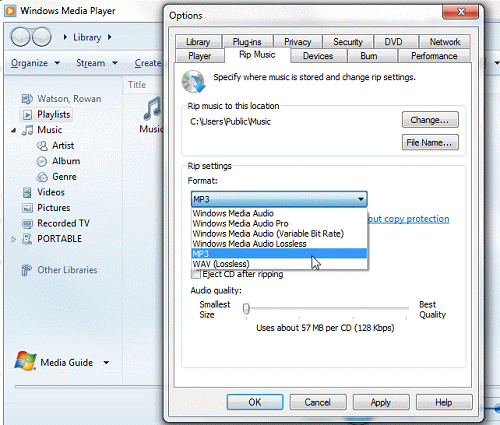
Task: Click the Format combo box arrow
Action: (x=361, y=199)
